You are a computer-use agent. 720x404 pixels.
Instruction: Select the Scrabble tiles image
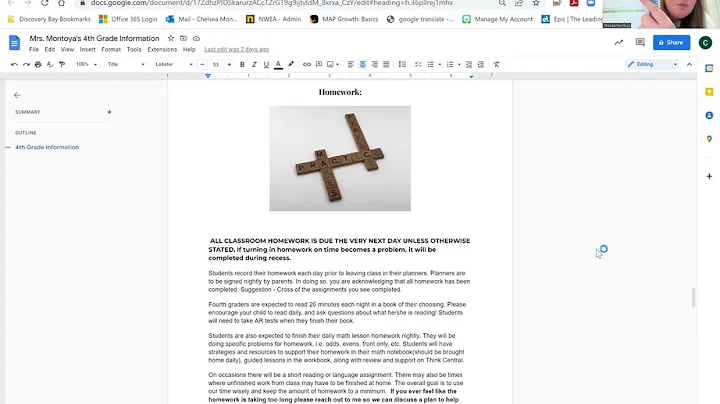[340, 158]
